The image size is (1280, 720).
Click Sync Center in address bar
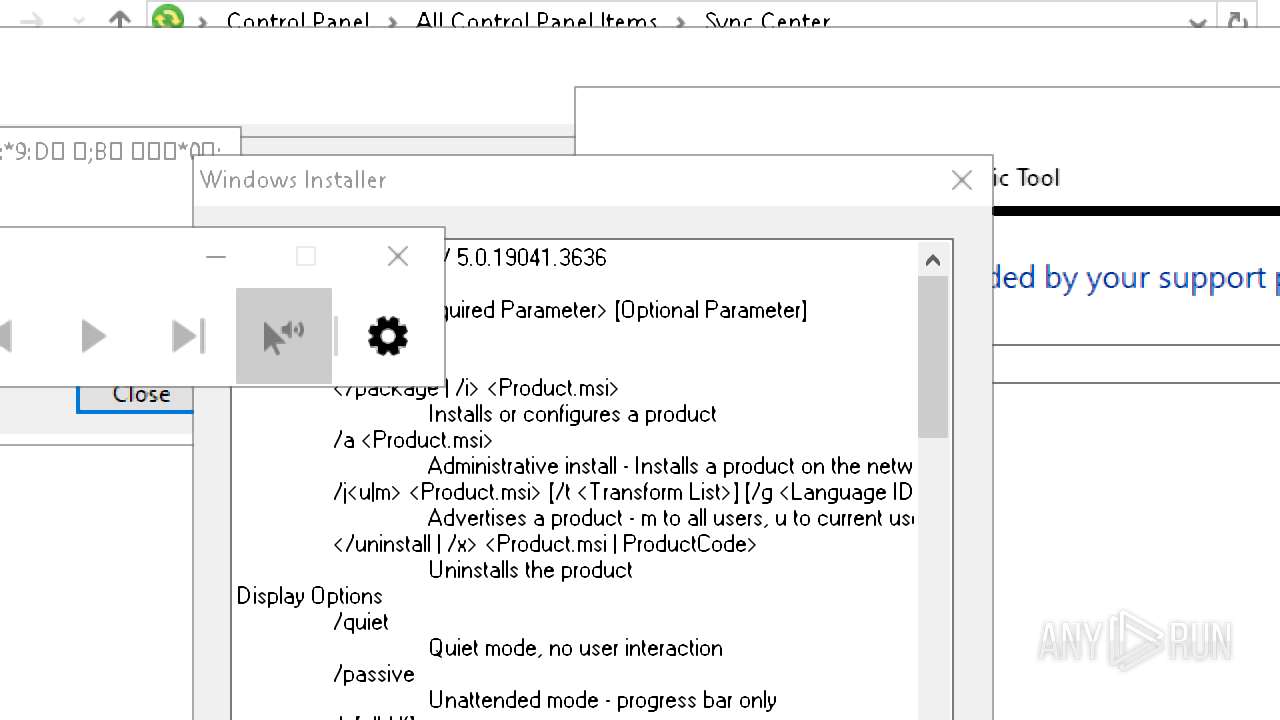pos(767,20)
